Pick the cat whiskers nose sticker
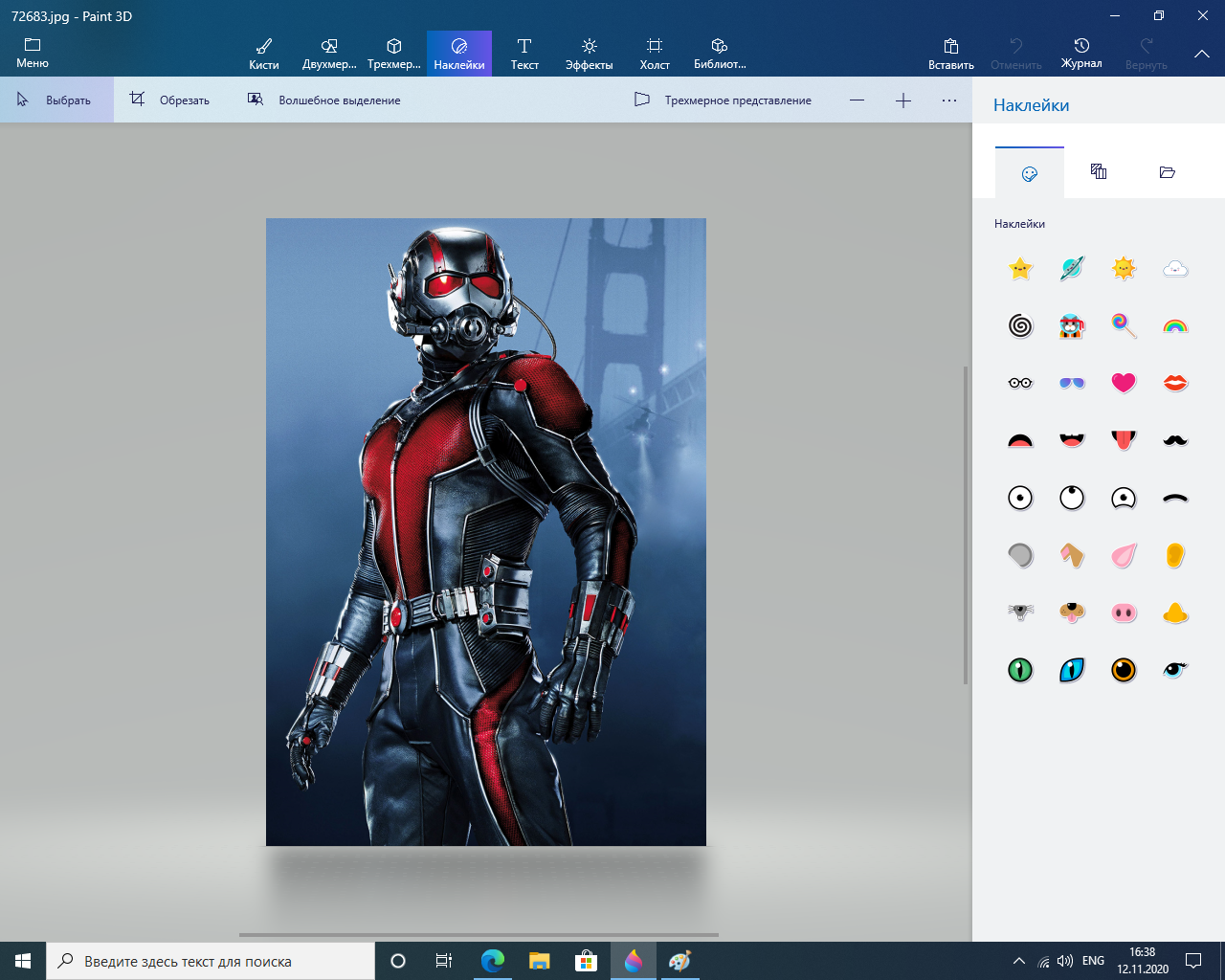 tap(1021, 612)
